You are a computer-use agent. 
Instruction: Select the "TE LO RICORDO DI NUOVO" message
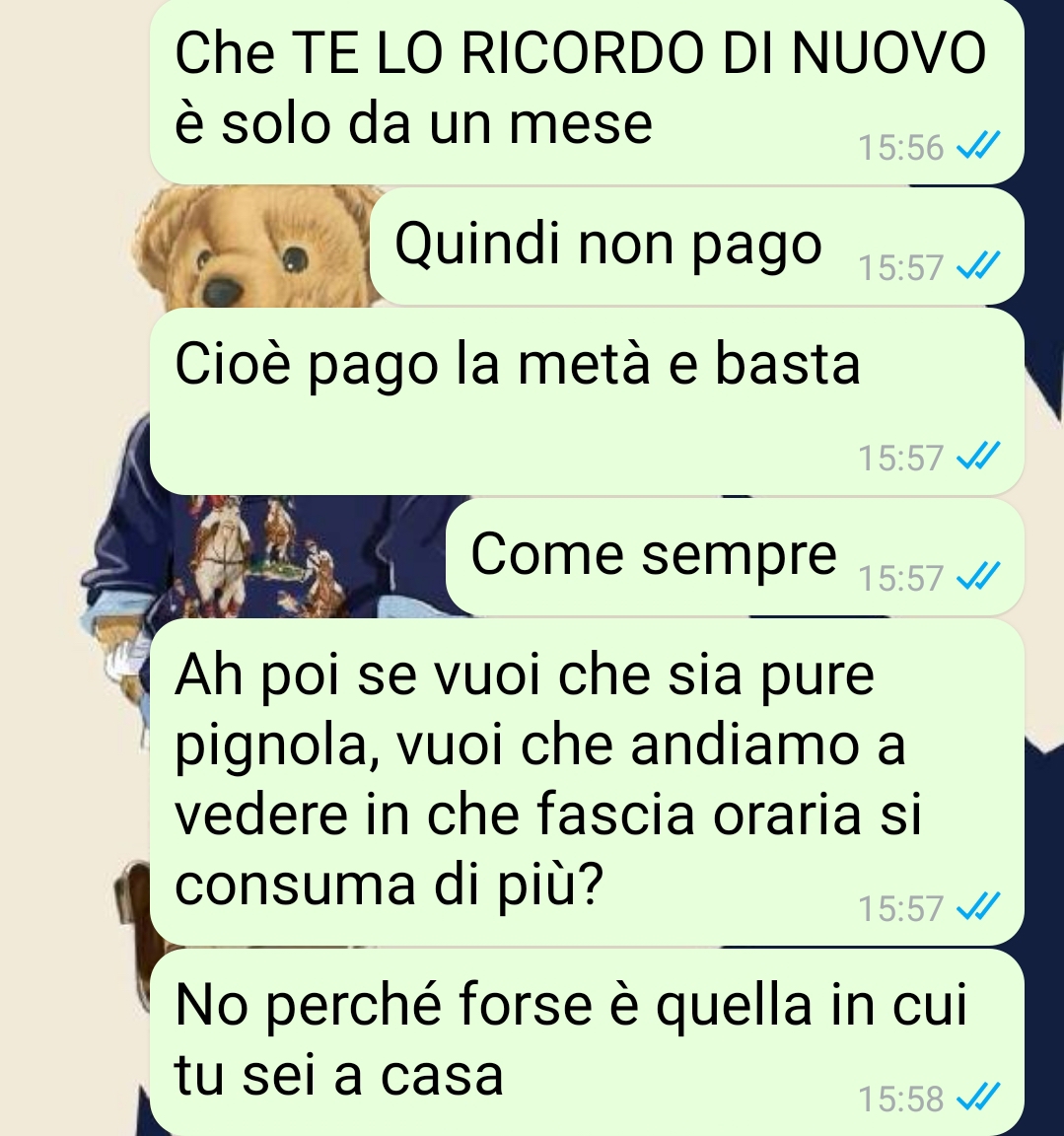click(587, 92)
